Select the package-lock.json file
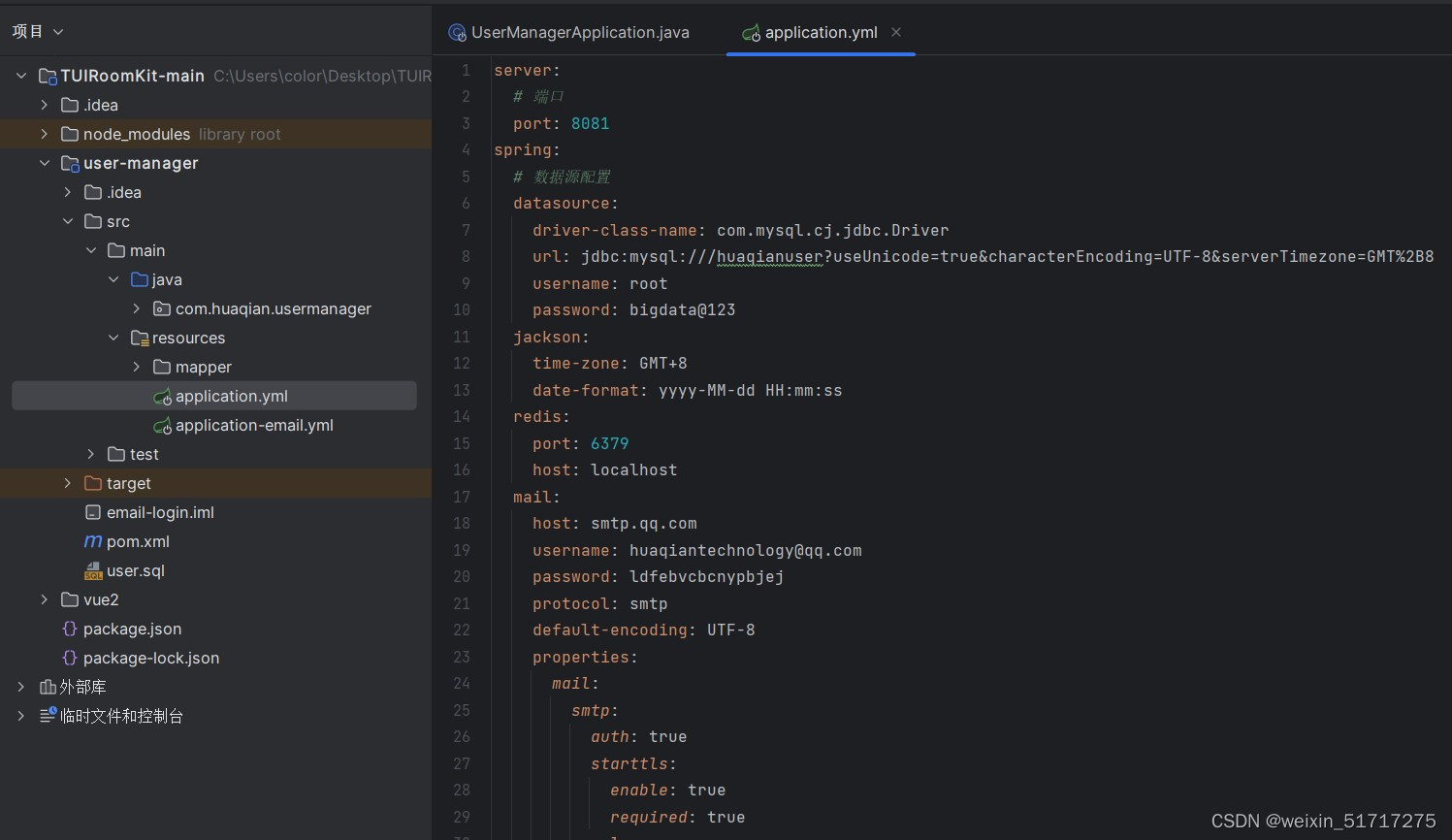1452x840 pixels. [151, 658]
